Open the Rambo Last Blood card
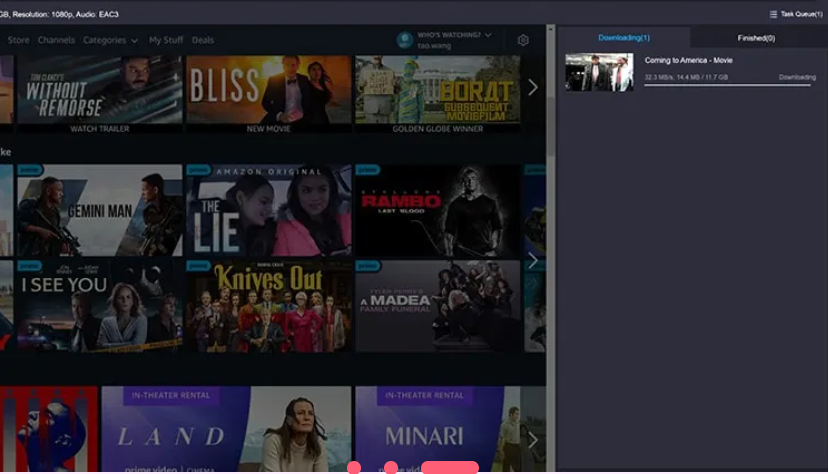The image size is (828, 474). 438,210
